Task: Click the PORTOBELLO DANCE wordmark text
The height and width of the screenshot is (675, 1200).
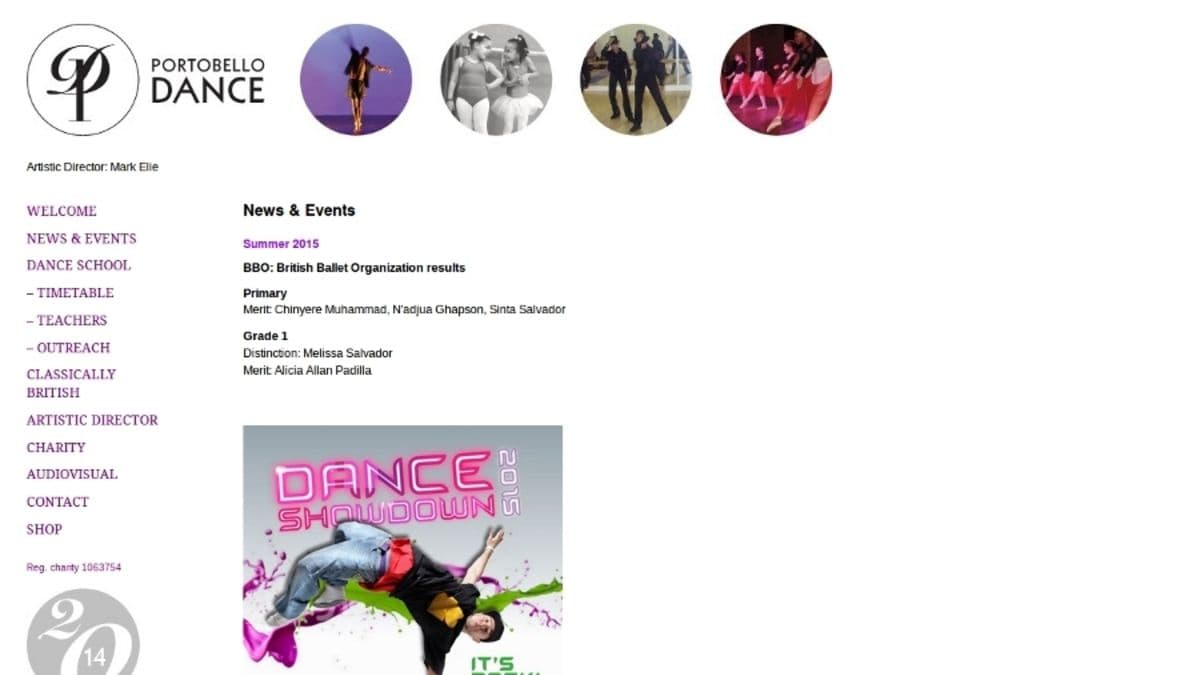Action: point(208,80)
